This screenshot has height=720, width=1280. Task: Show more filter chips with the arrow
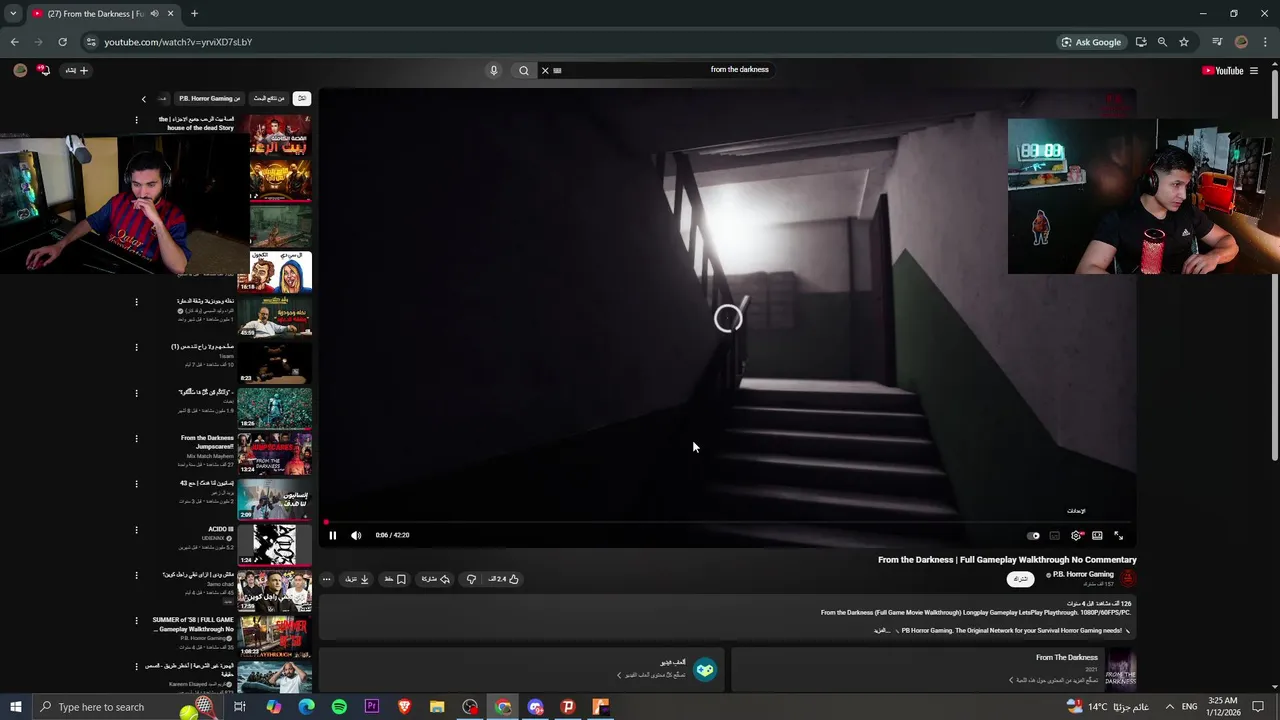click(143, 98)
